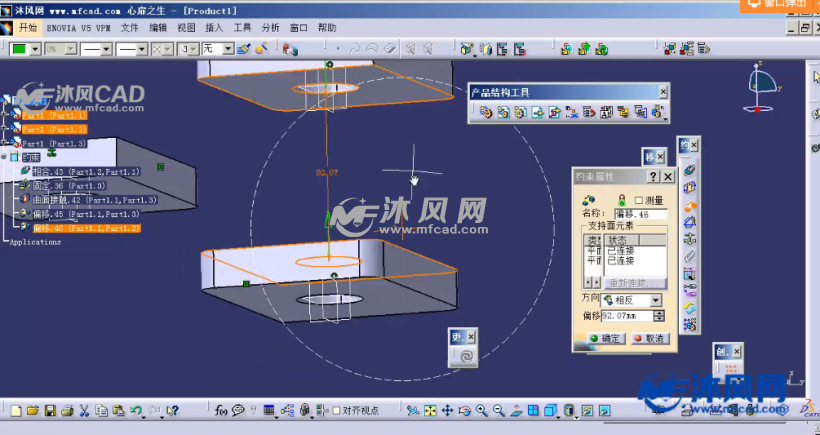This screenshot has width=820, height=435.
Task: Open the ENOVIA V5 VPM menu
Action: tap(78, 28)
